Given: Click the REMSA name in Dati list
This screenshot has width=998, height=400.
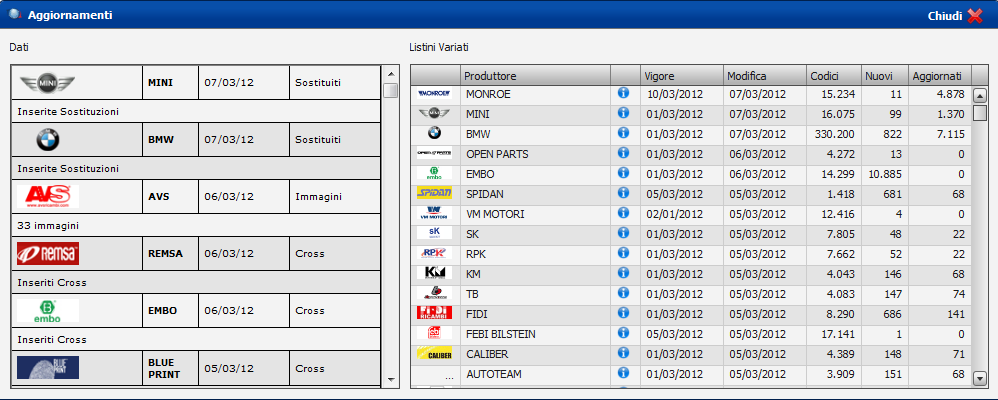Looking at the screenshot, I should pos(165,254).
